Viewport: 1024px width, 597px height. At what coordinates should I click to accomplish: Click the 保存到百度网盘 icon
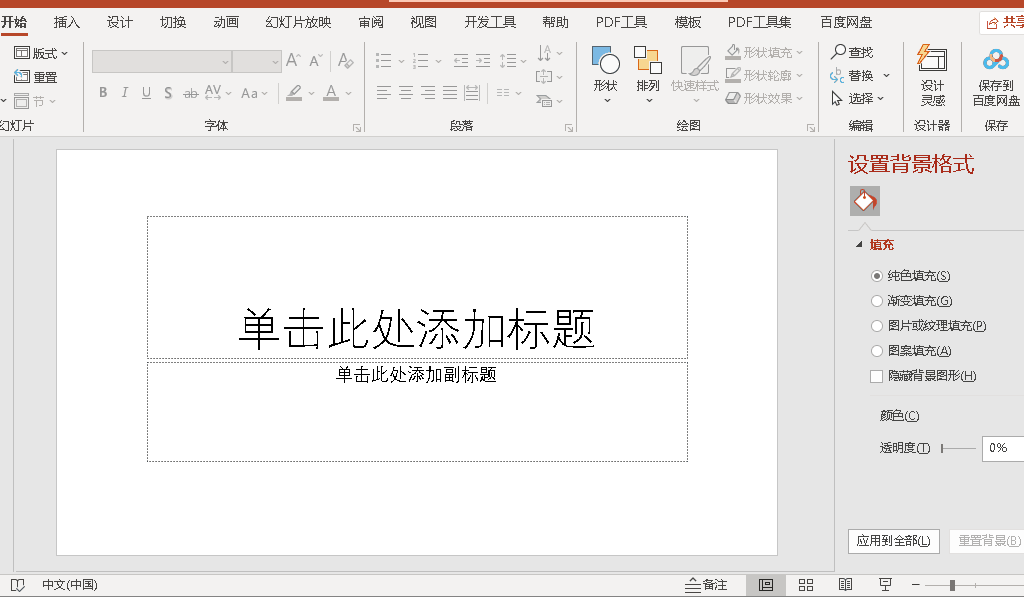pyautogui.click(x=996, y=74)
